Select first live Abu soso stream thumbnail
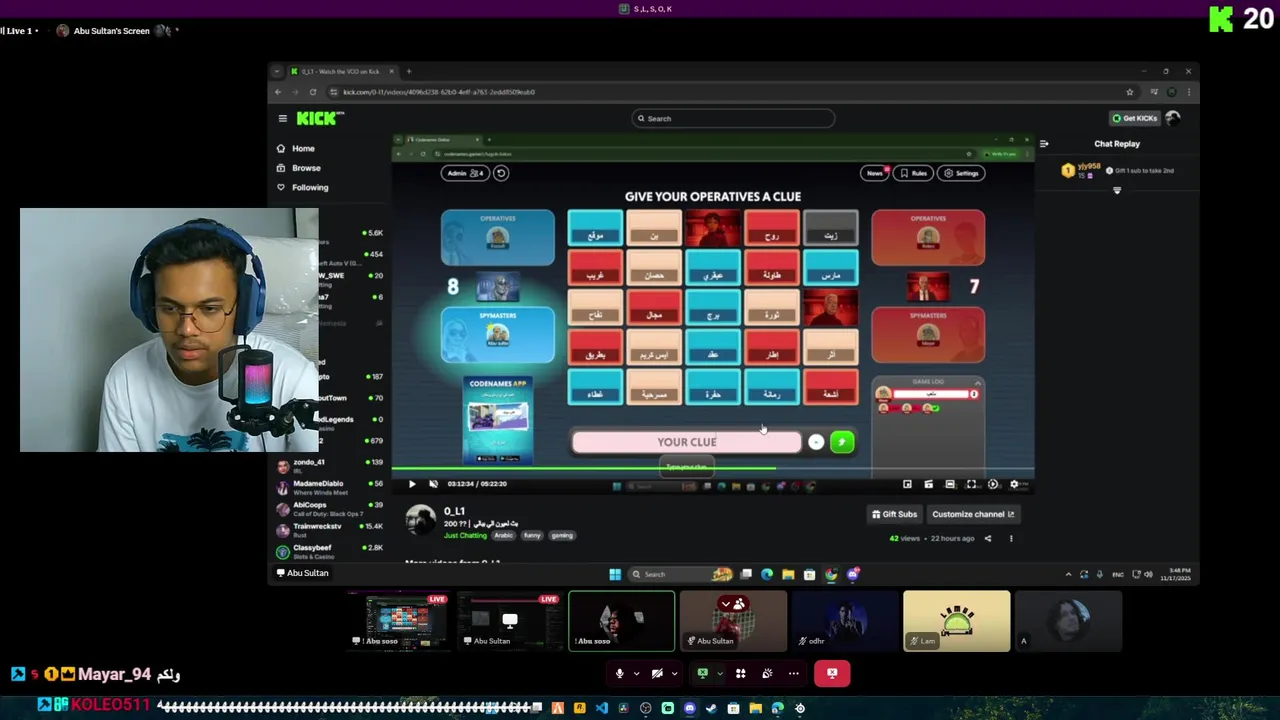 [x=399, y=621]
